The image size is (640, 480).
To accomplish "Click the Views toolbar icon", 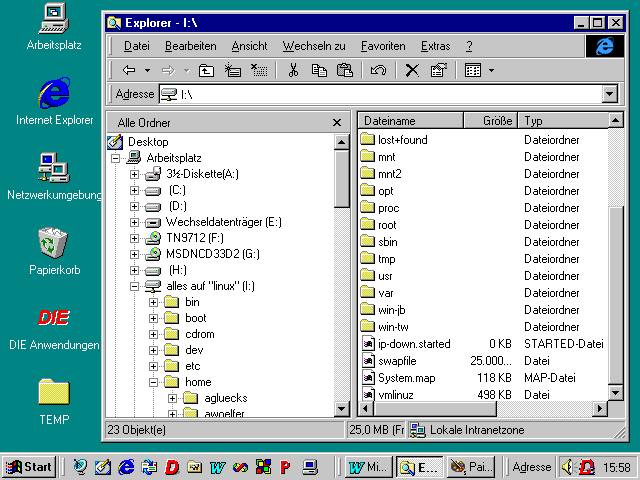I will [x=473, y=71].
